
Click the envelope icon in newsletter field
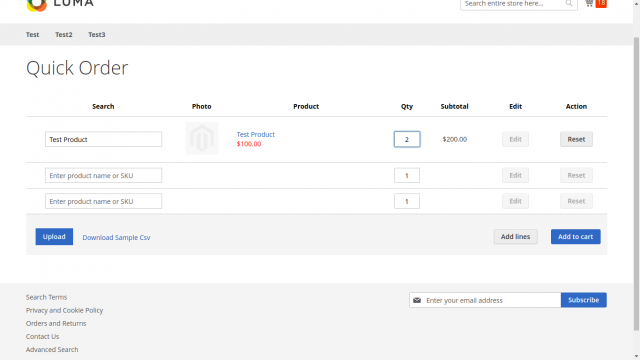click(x=417, y=300)
